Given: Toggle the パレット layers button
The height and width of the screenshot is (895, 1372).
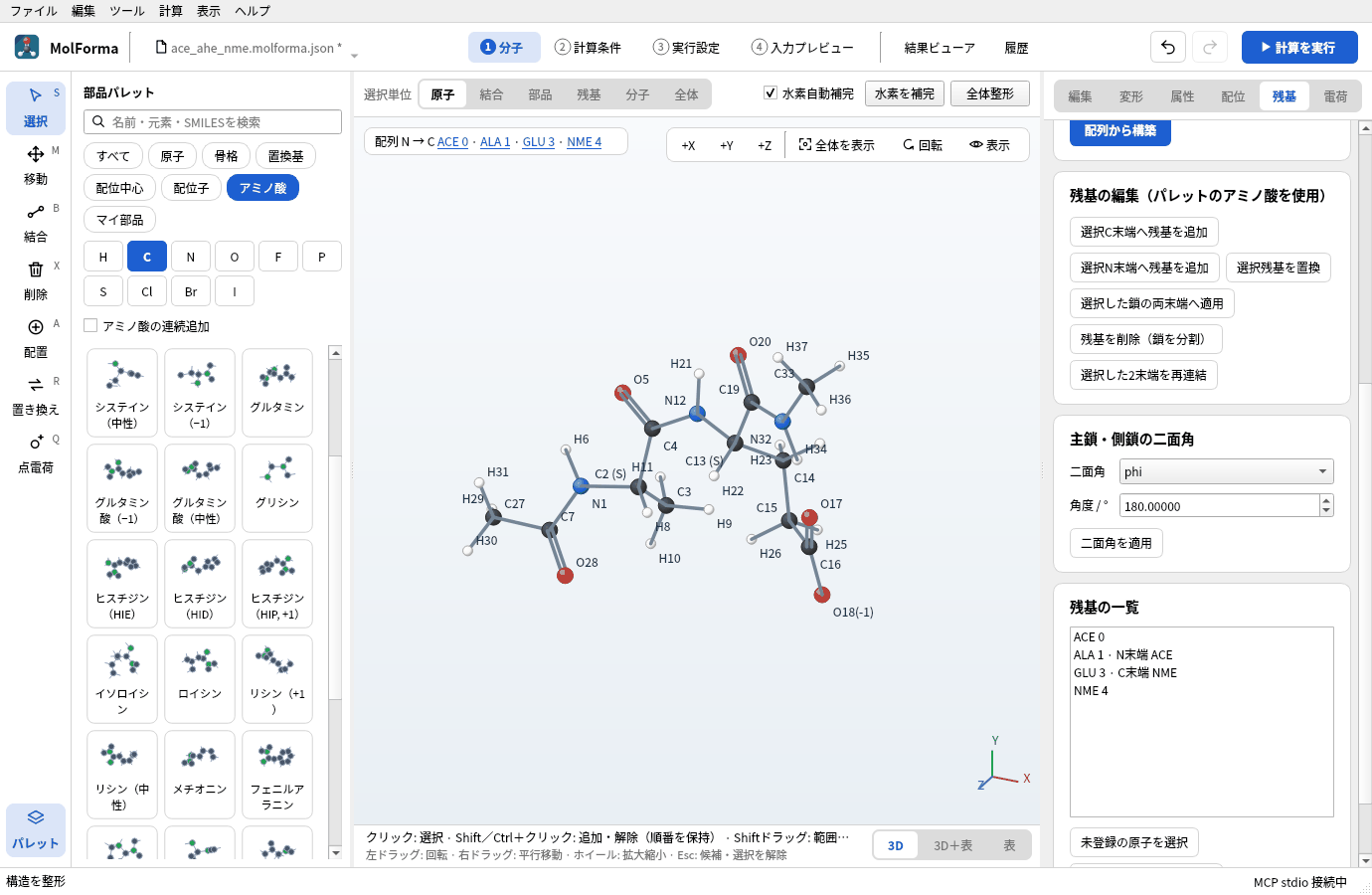Looking at the screenshot, I should (x=36, y=829).
